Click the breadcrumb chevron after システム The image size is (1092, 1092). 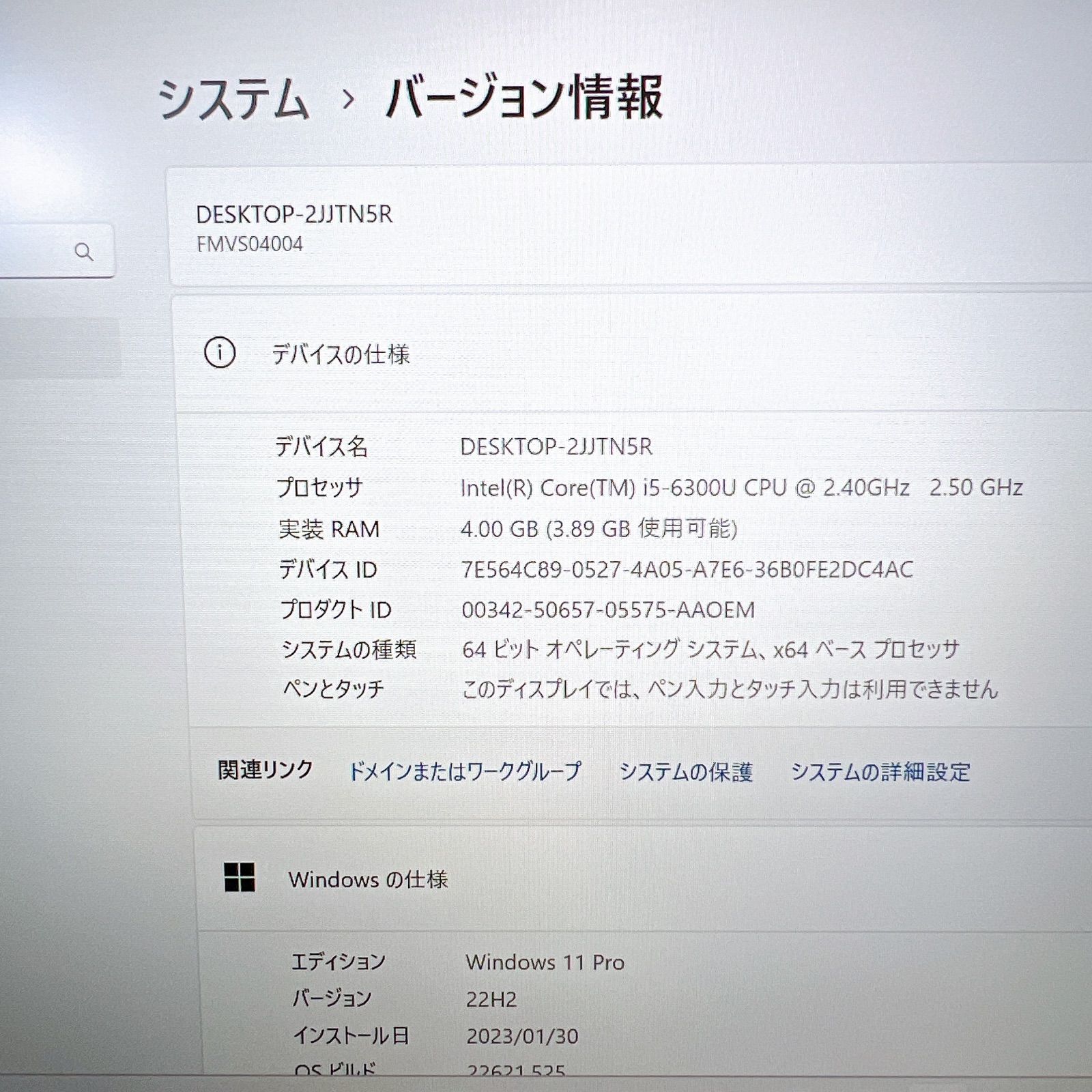pos(349,100)
